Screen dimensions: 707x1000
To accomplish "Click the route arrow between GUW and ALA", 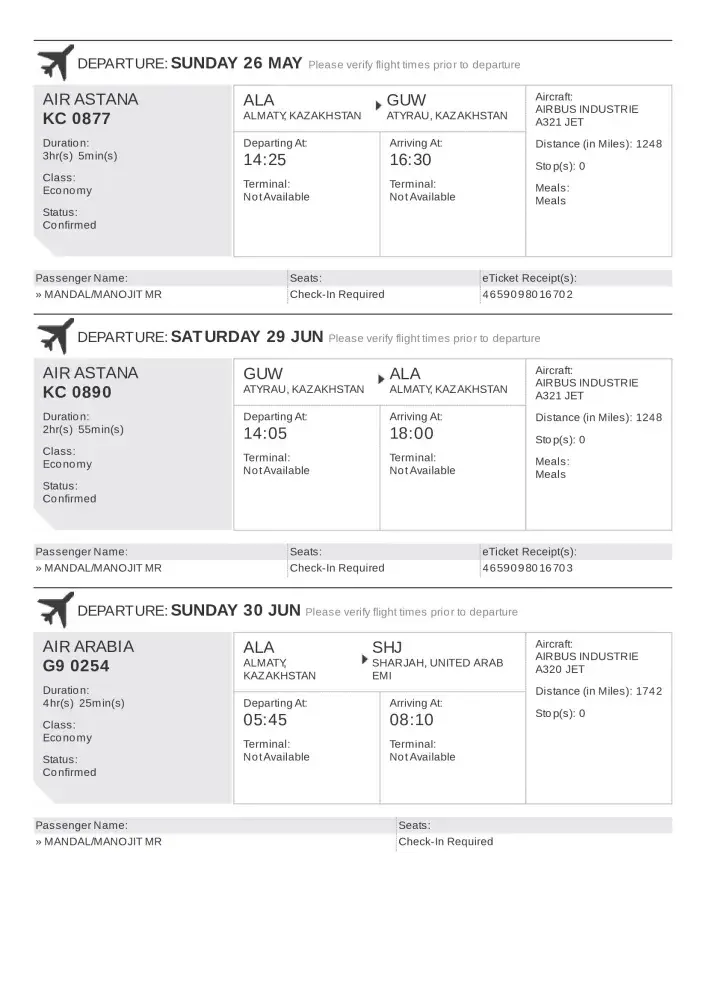I will 380,378.
